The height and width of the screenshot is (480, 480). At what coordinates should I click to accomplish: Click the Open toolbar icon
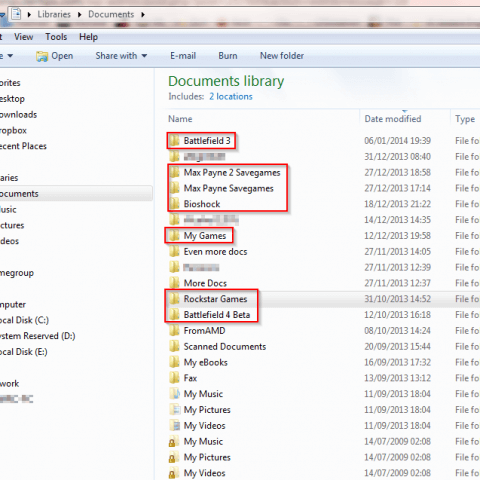[x=42, y=56]
